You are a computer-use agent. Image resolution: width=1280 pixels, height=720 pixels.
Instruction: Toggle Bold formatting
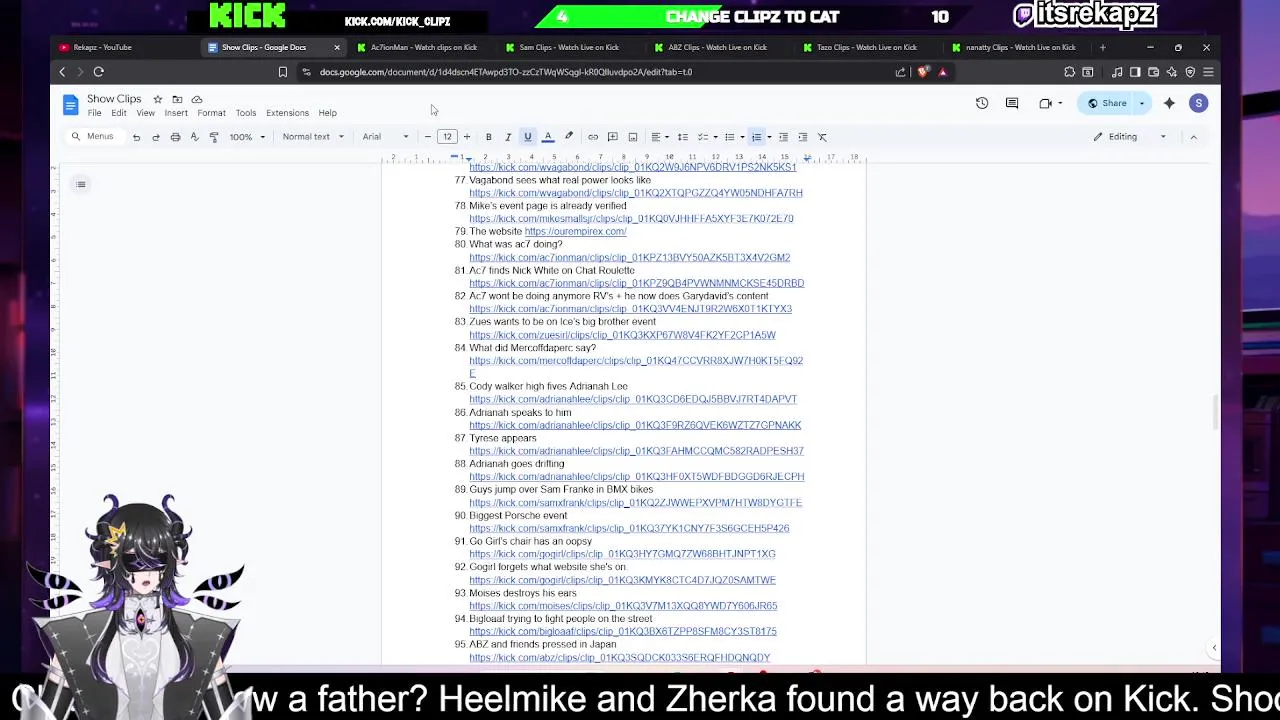tap(488, 137)
